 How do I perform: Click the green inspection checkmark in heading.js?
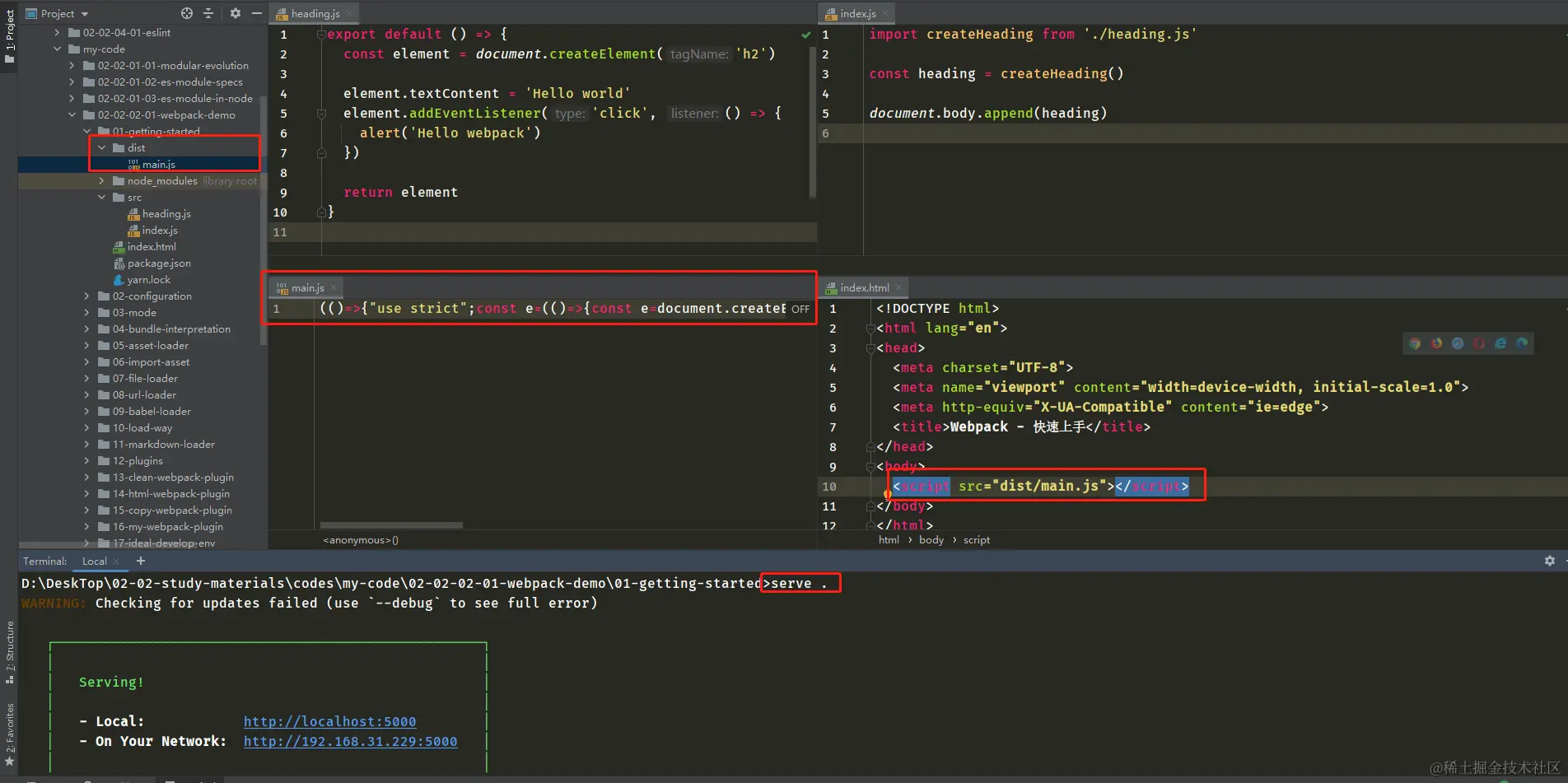806,35
